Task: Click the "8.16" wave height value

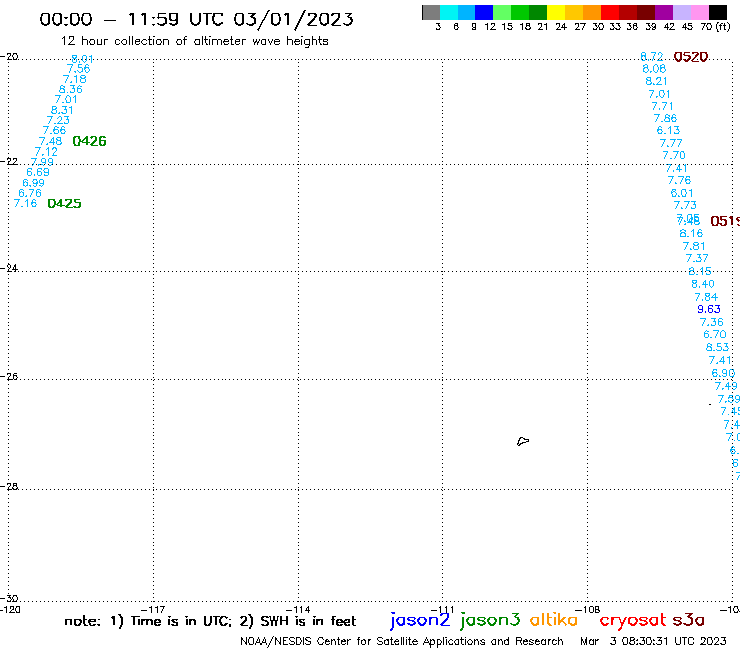Action: point(691,233)
